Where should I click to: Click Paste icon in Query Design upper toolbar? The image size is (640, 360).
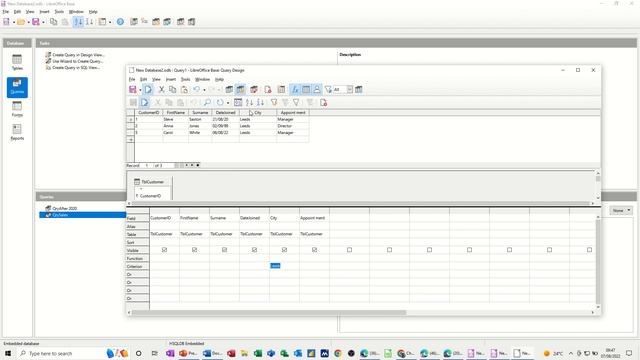pos(184,89)
